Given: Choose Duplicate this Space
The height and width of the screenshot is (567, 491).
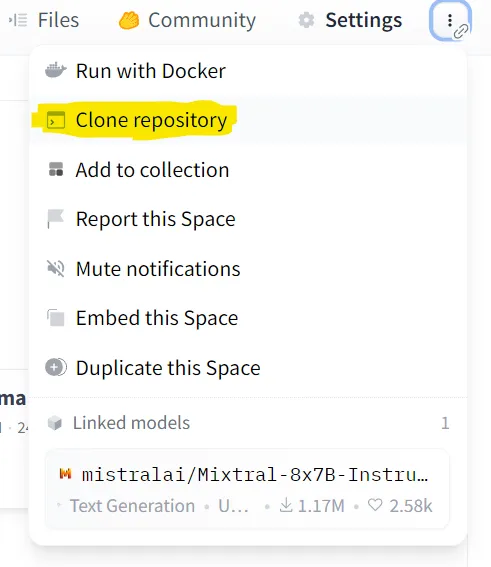Looking at the screenshot, I should [x=248, y=368].
